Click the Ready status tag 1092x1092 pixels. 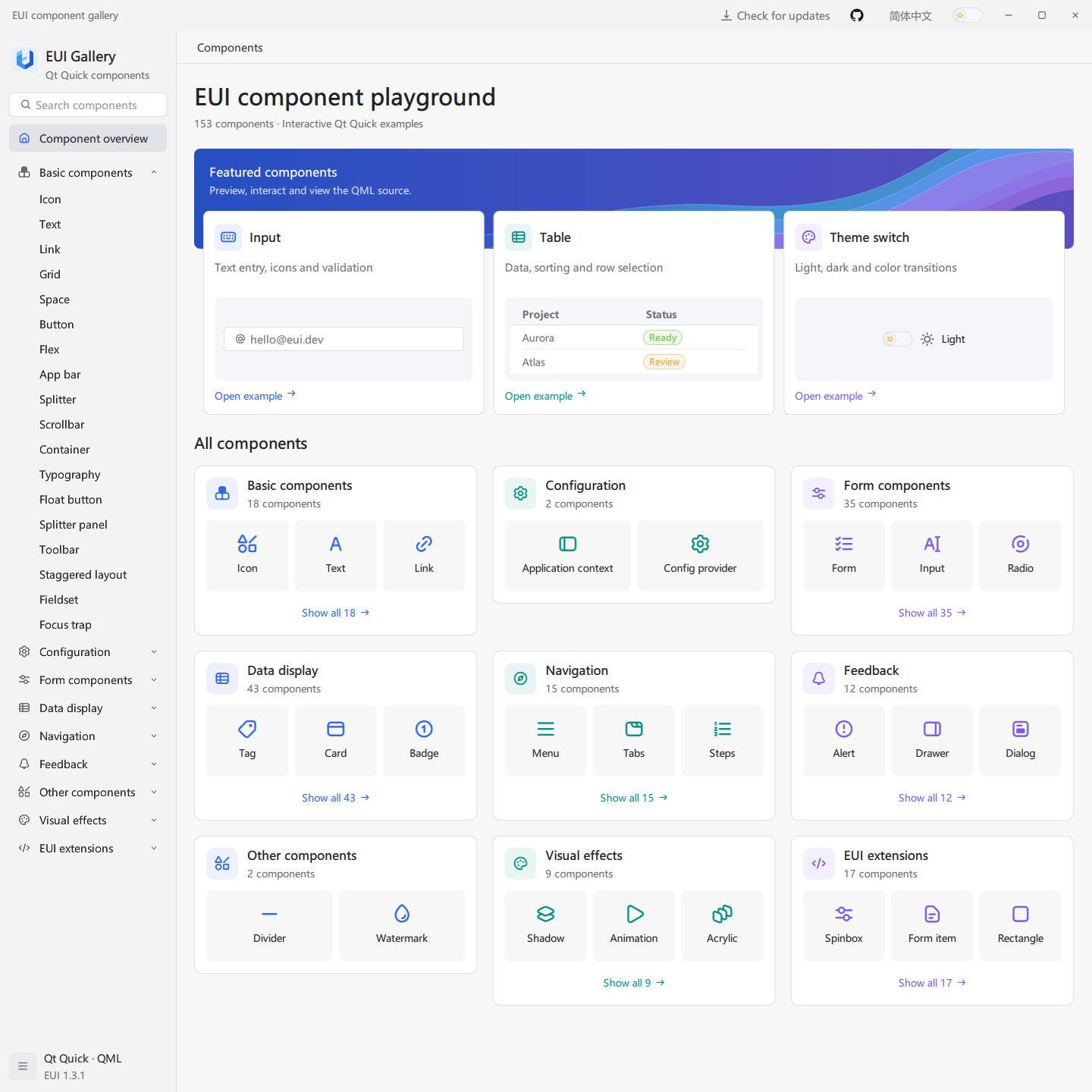pyautogui.click(x=663, y=337)
